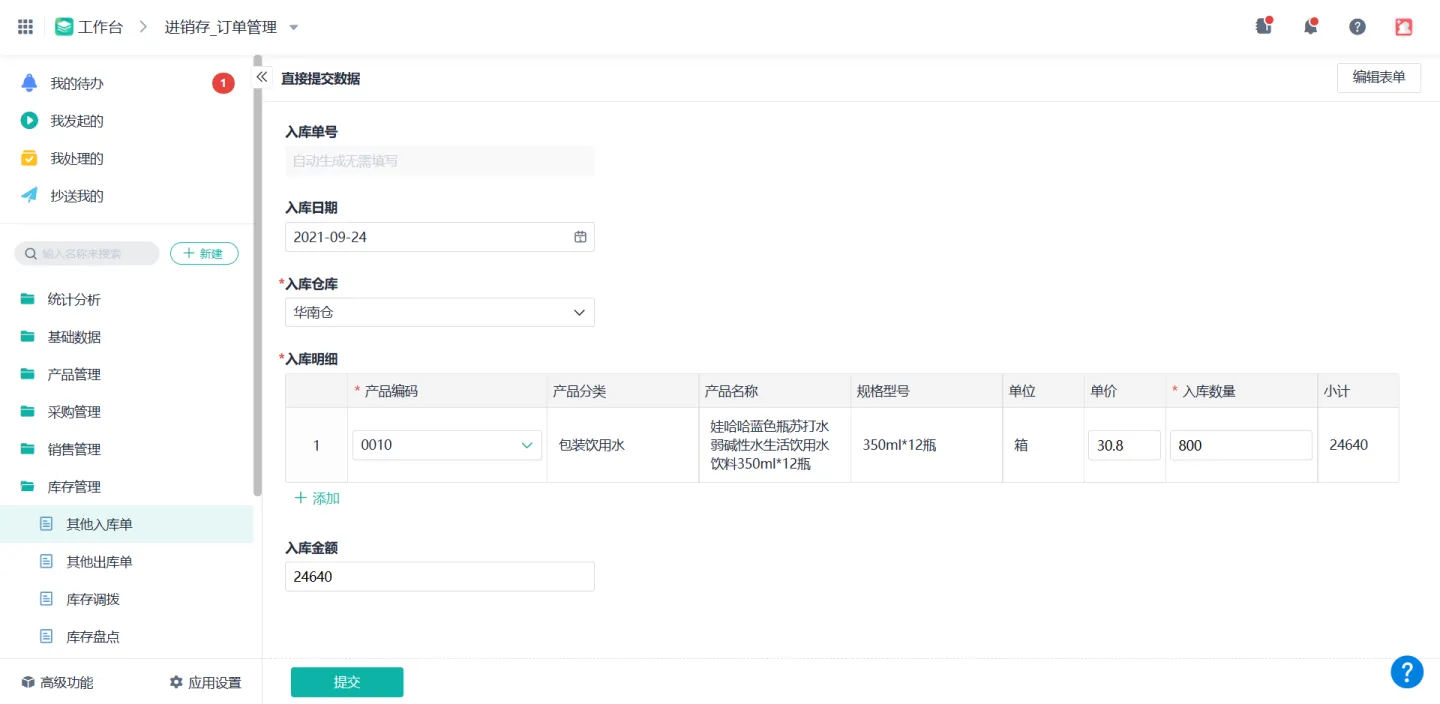Expand the 进销存_订单管理 app dropdown arrow
Viewport: 1440px width, 704px height.
pyautogui.click(x=293, y=28)
